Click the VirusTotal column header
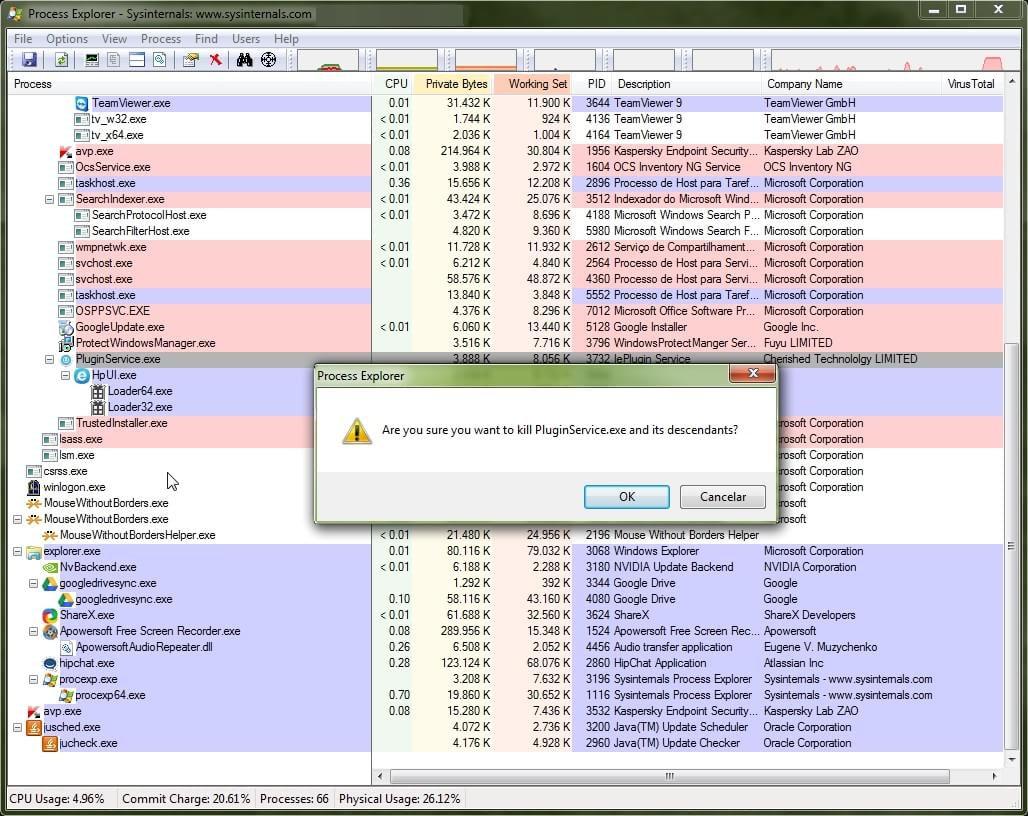This screenshot has height=816, width=1028. point(971,84)
